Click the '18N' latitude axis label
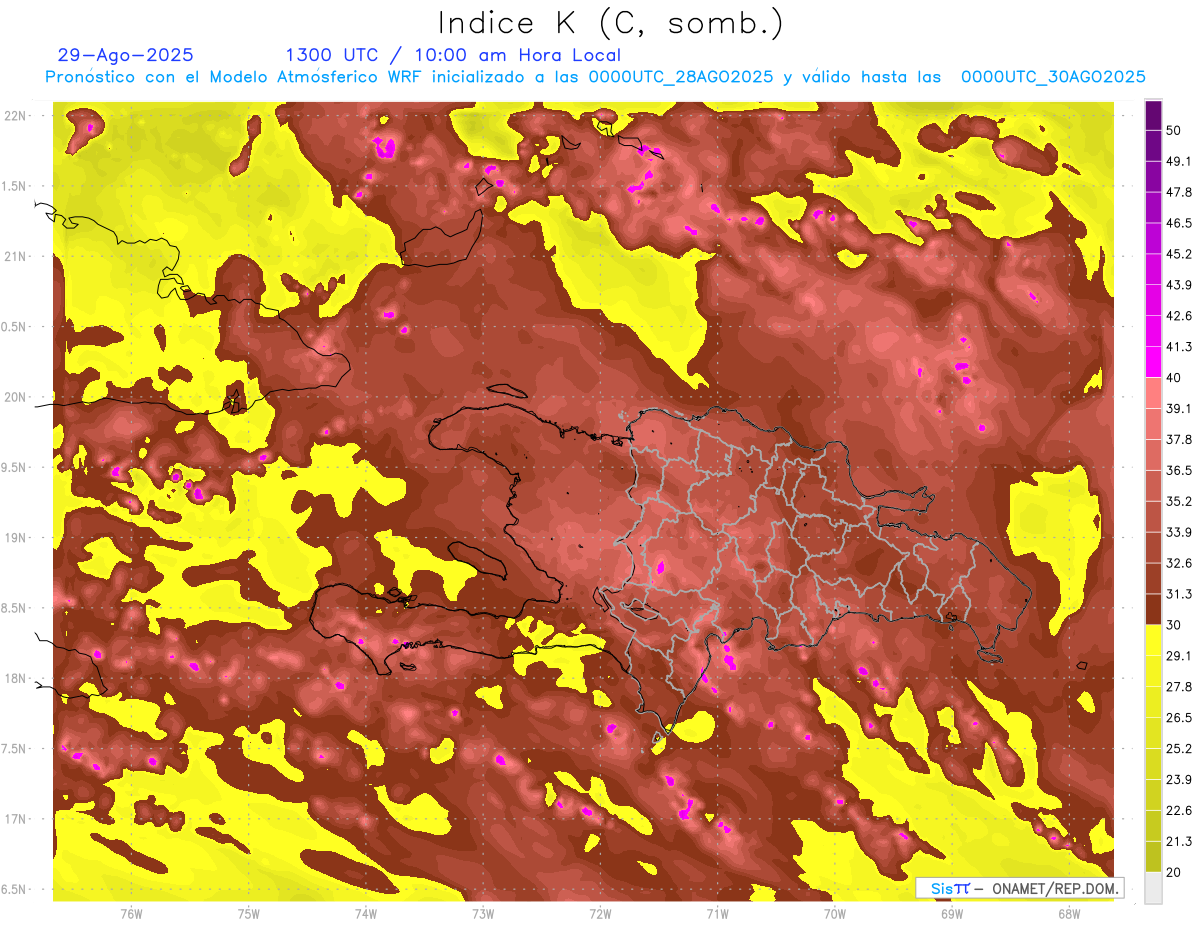 point(16,678)
